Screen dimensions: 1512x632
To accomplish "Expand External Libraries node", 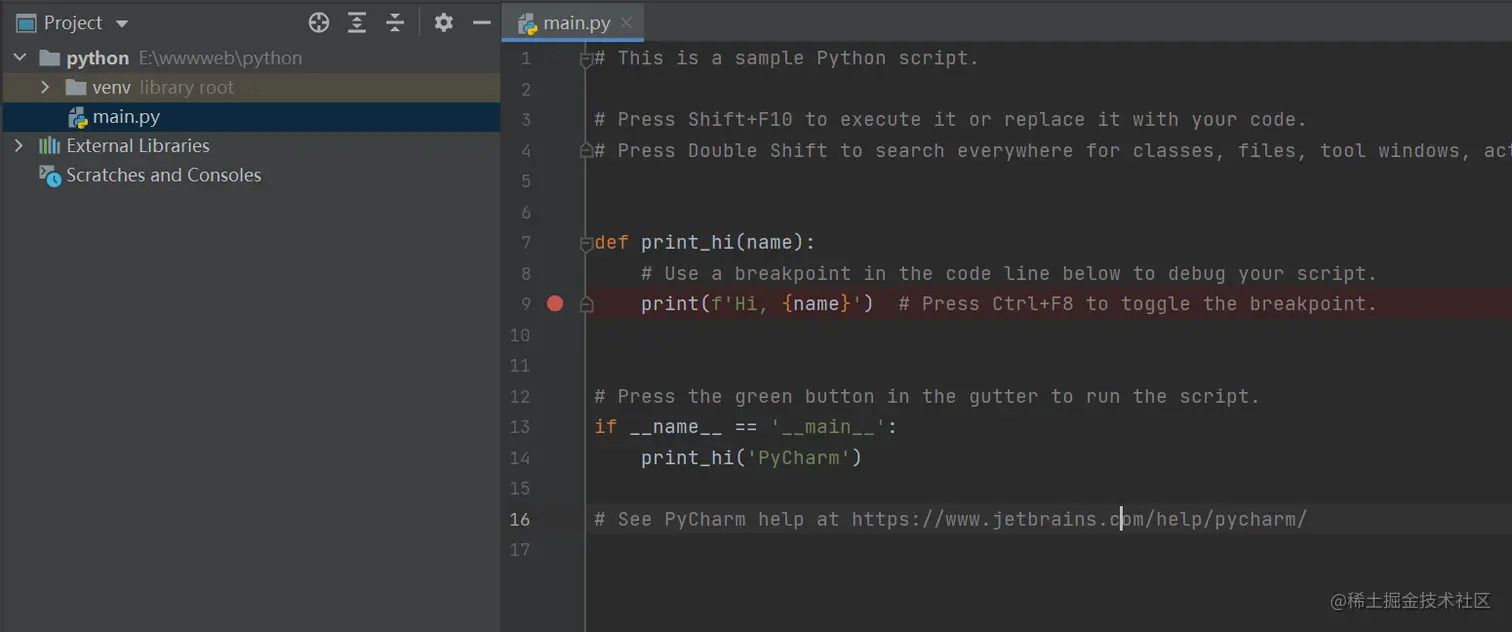I will click(x=19, y=146).
